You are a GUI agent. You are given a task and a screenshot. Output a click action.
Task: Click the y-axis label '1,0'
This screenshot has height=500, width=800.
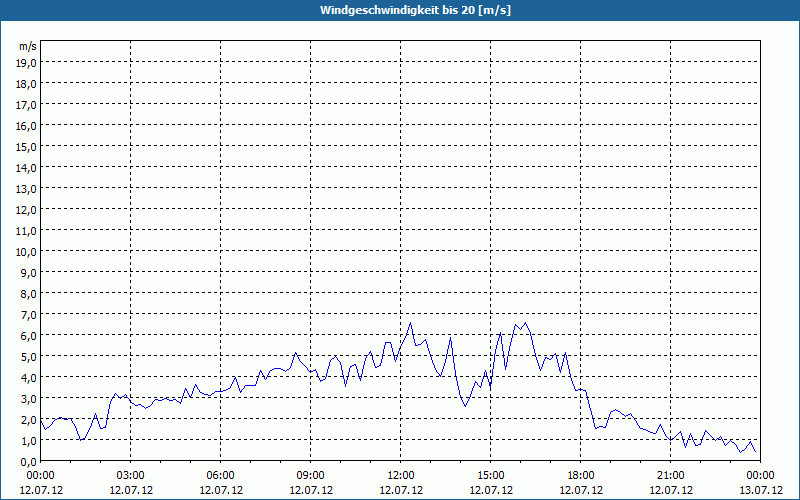coord(29,440)
